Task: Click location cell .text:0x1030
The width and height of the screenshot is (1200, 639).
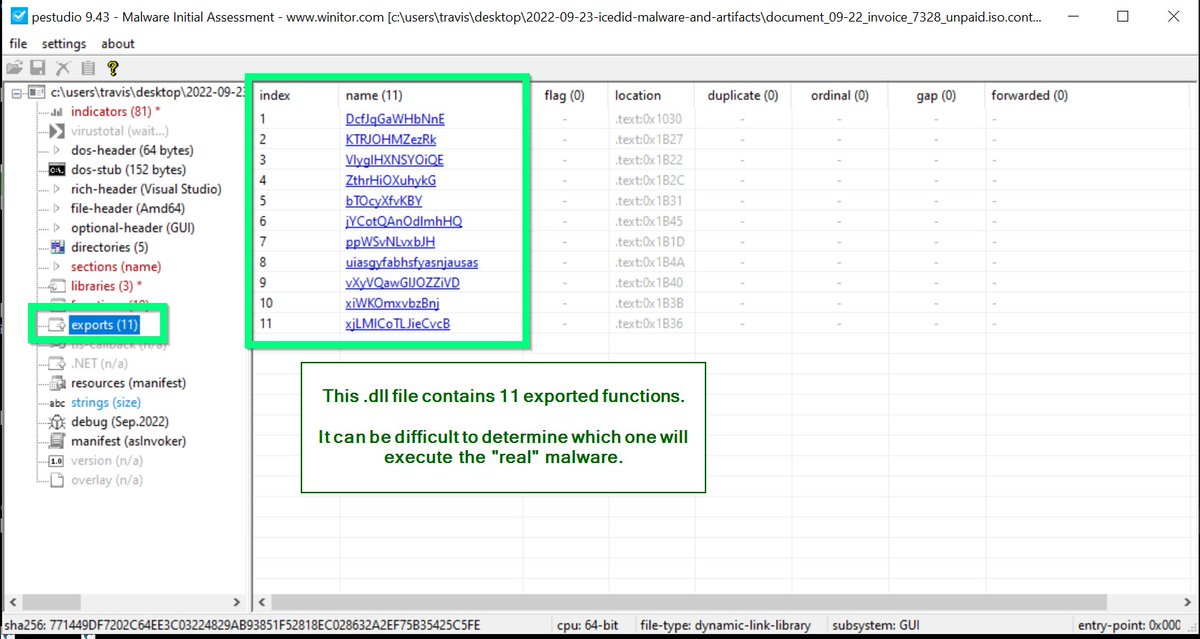Action: coord(648,119)
